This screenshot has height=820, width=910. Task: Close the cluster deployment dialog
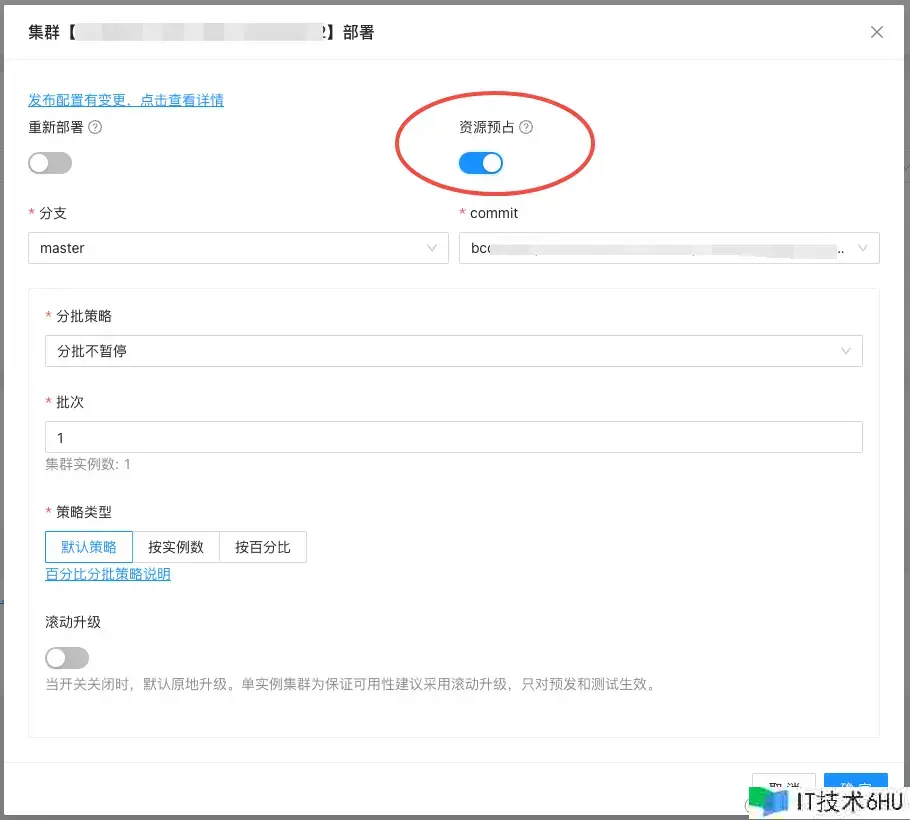tap(876, 32)
